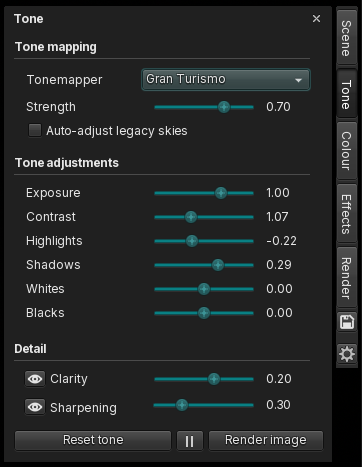
Task: Click the Reset tone button
Action: (93, 440)
